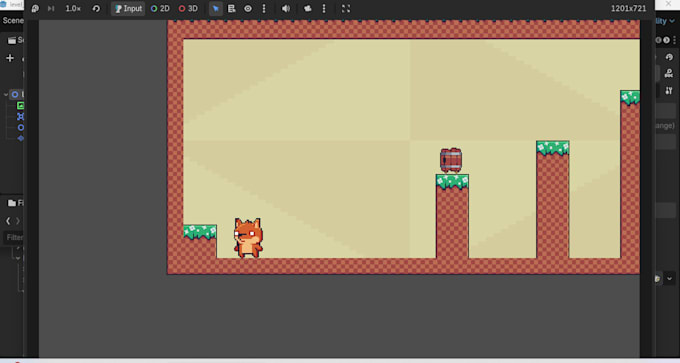Click the suspend embedded game icon
The image size is (680, 363).
click(x=35, y=9)
